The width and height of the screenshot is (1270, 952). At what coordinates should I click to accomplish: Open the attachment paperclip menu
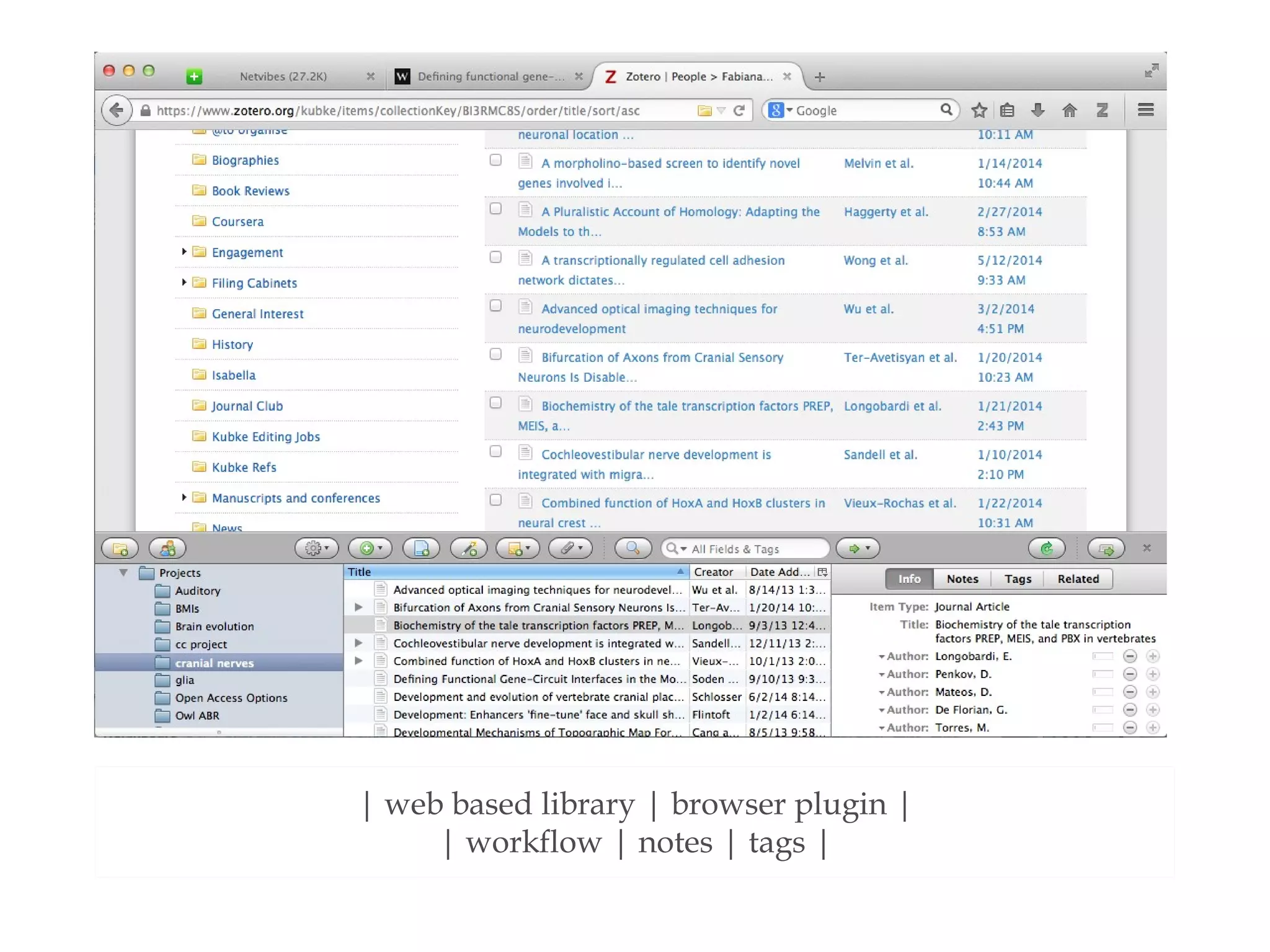click(x=571, y=549)
